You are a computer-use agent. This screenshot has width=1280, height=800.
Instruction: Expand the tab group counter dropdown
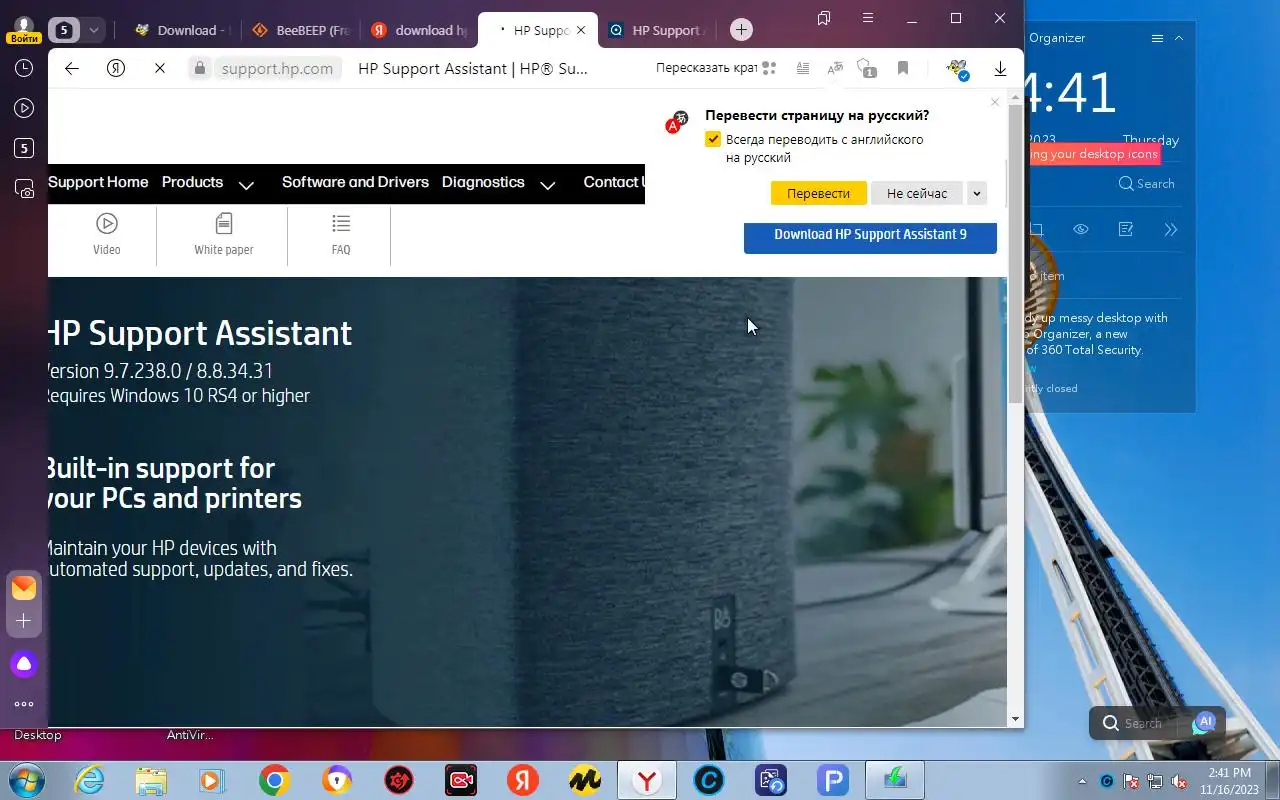click(93, 30)
